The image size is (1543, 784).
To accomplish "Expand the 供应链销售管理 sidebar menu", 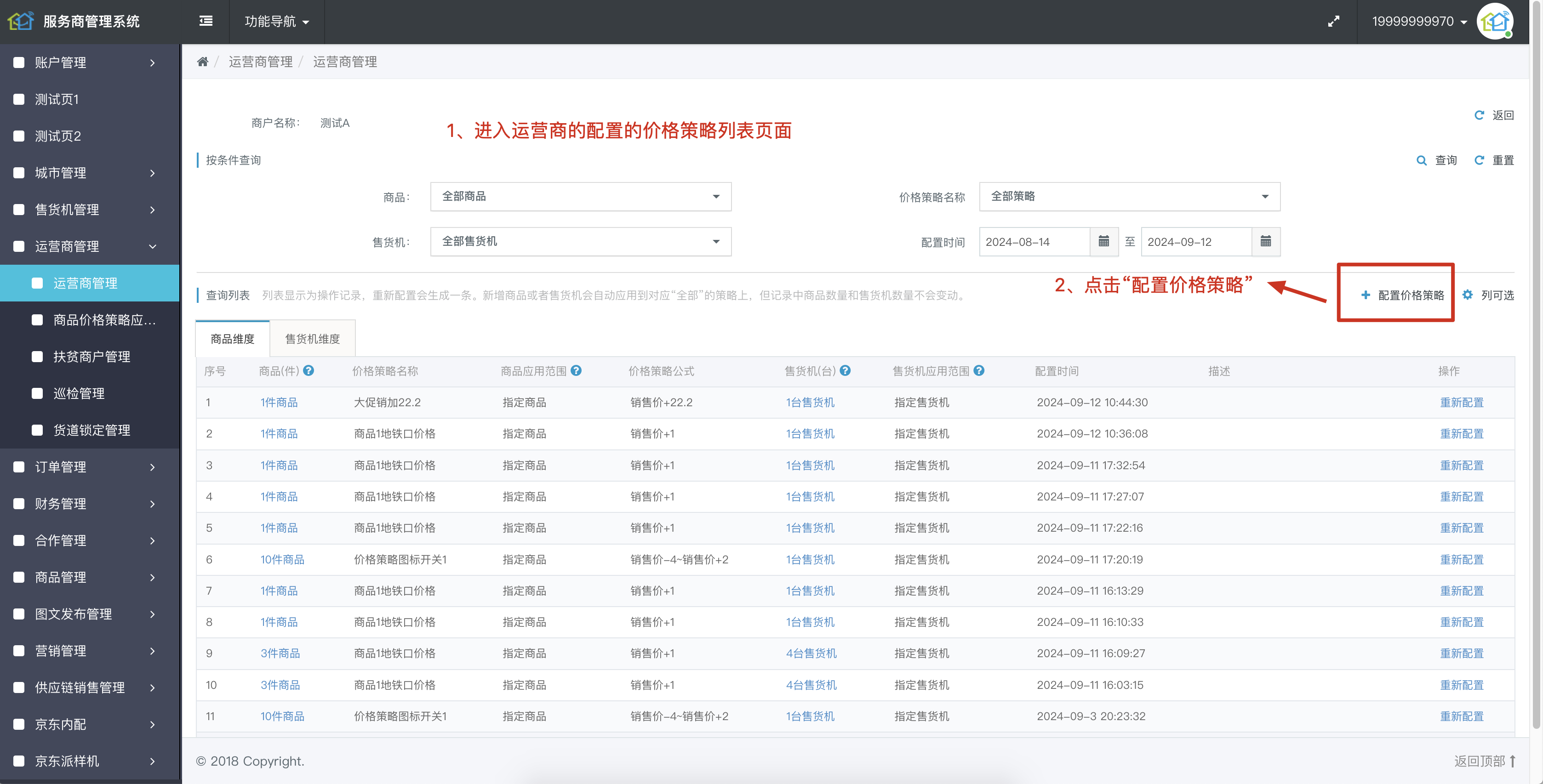I will point(90,687).
